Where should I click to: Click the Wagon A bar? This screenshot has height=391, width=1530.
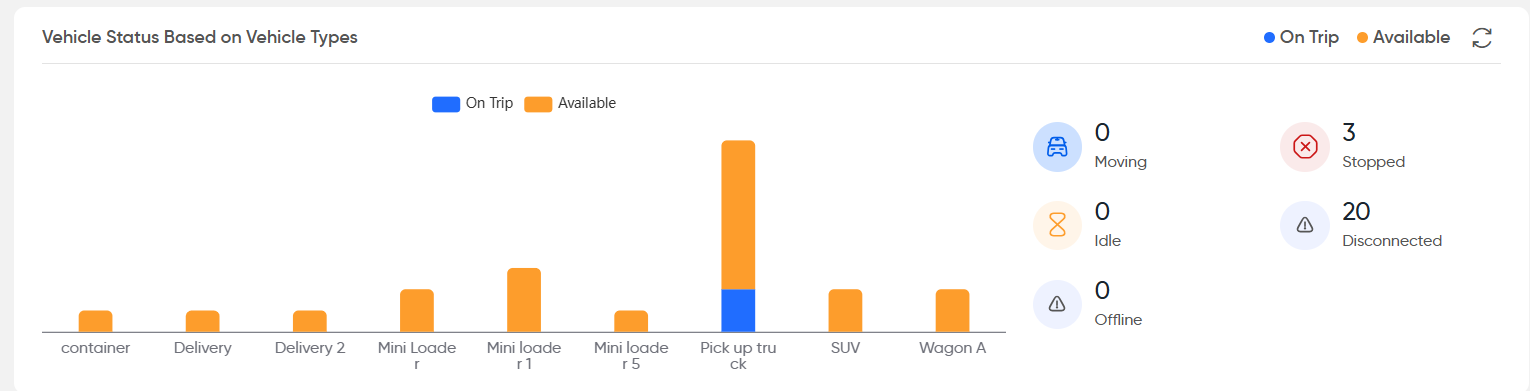(952, 311)
